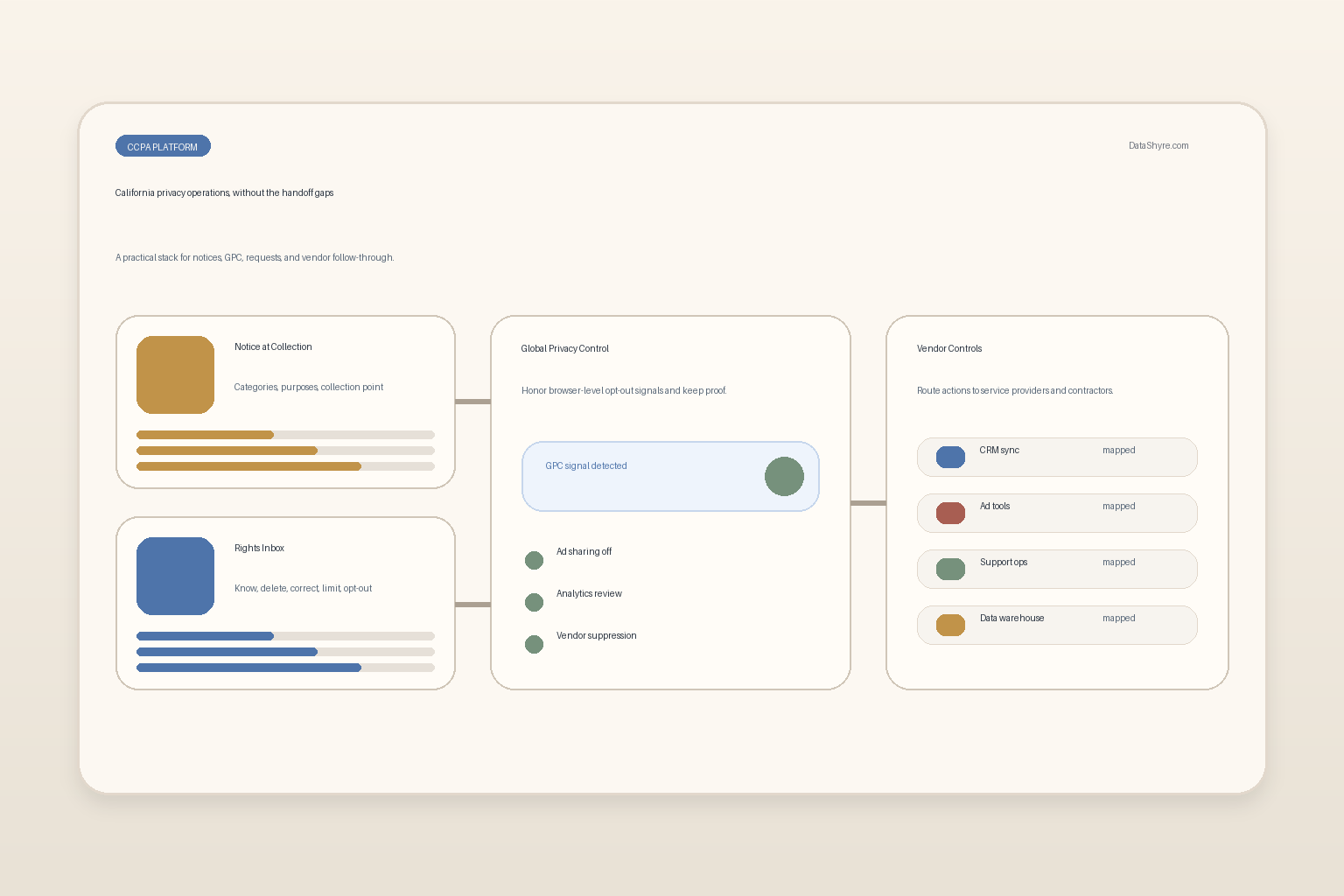Click the green dot beside Analytics review
Image resolution: width=1344 pixels, height=896 pixels.
534,602
